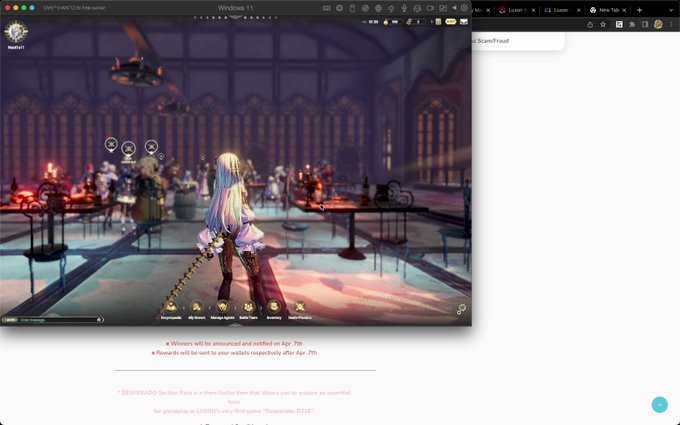Open the Battle Team icon
The image size is (680, 425).
pyautogui.click(x=248, y=307)
